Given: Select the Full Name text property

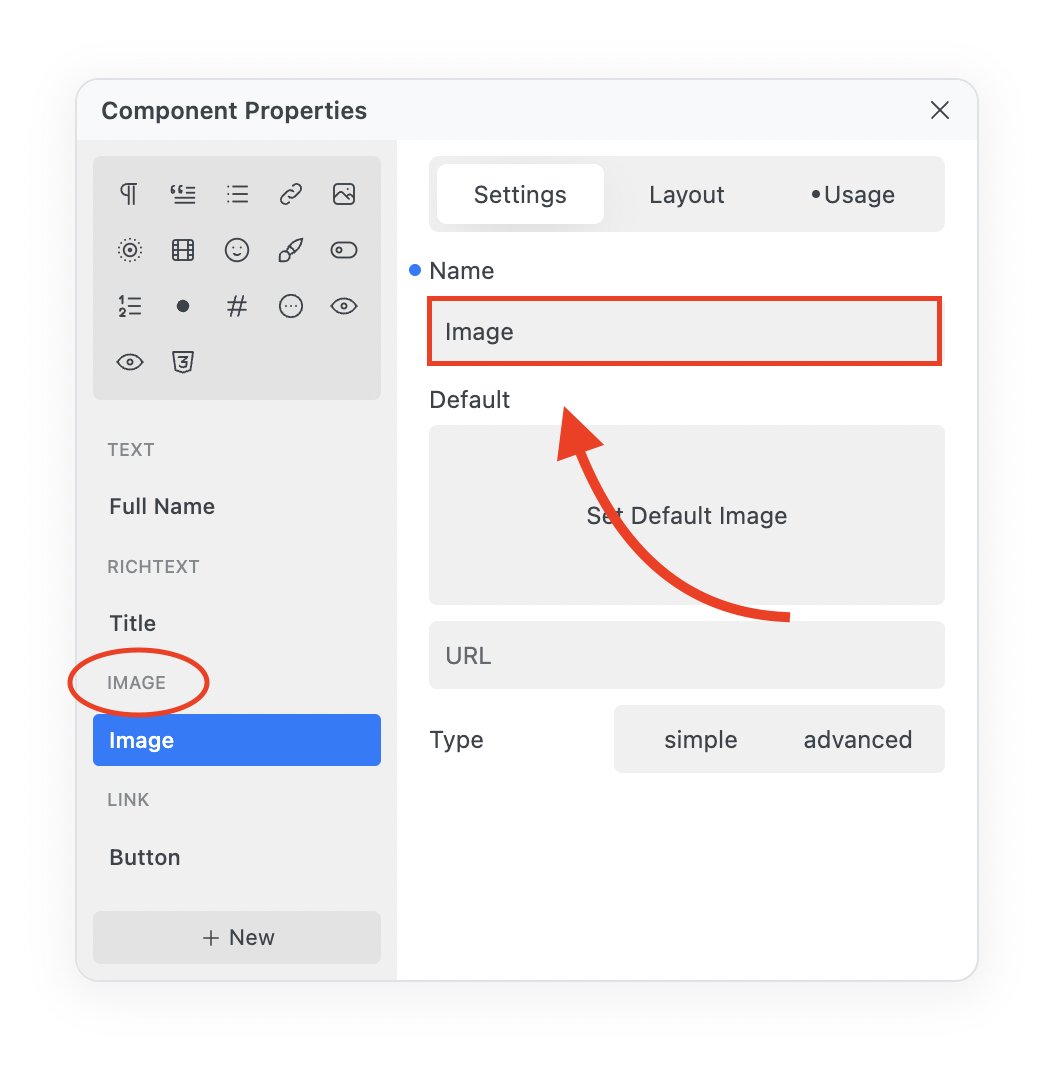Looking at the screenshot, I should click(162, 507).
